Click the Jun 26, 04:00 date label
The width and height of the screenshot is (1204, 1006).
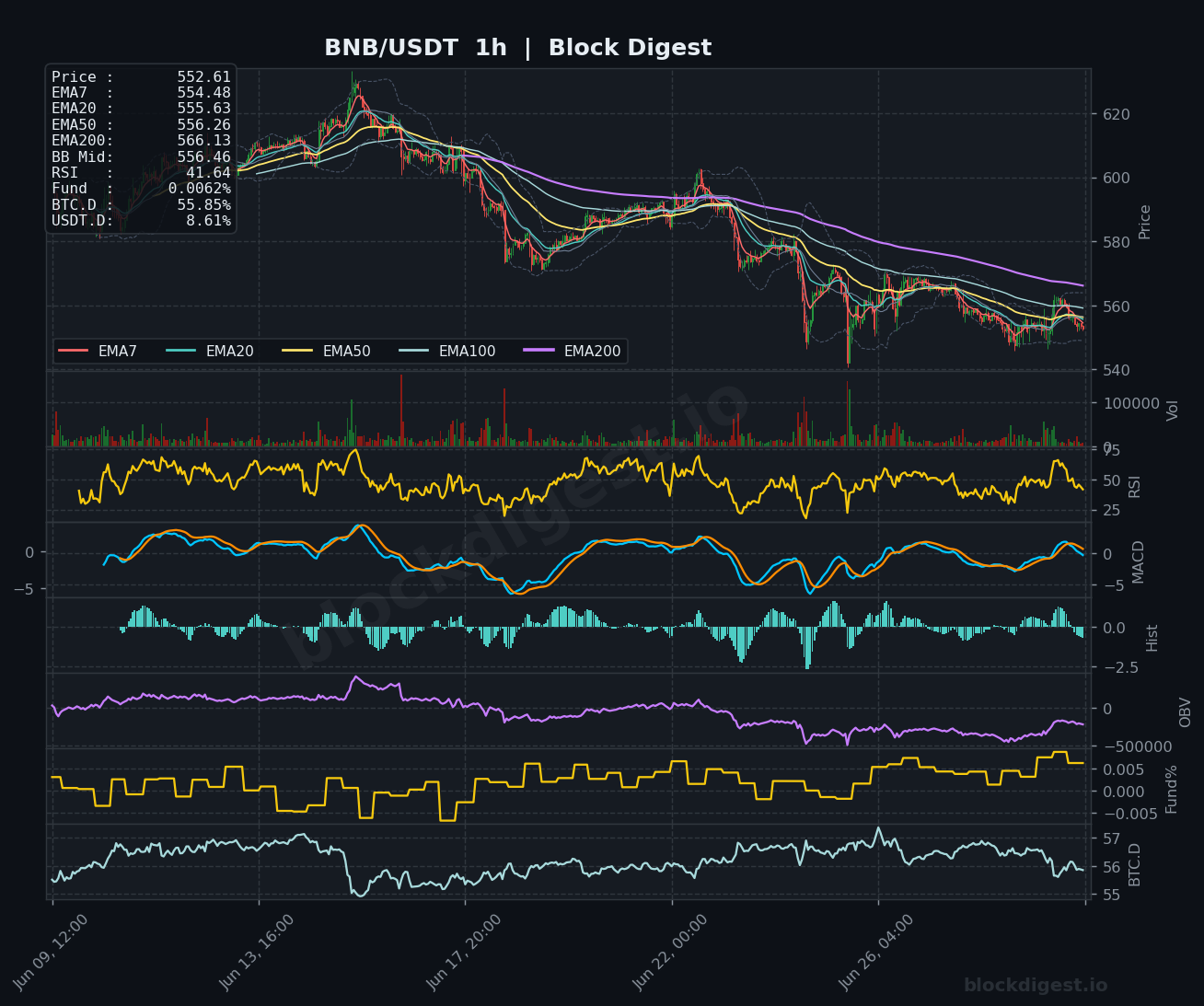(x=876, y=952)
